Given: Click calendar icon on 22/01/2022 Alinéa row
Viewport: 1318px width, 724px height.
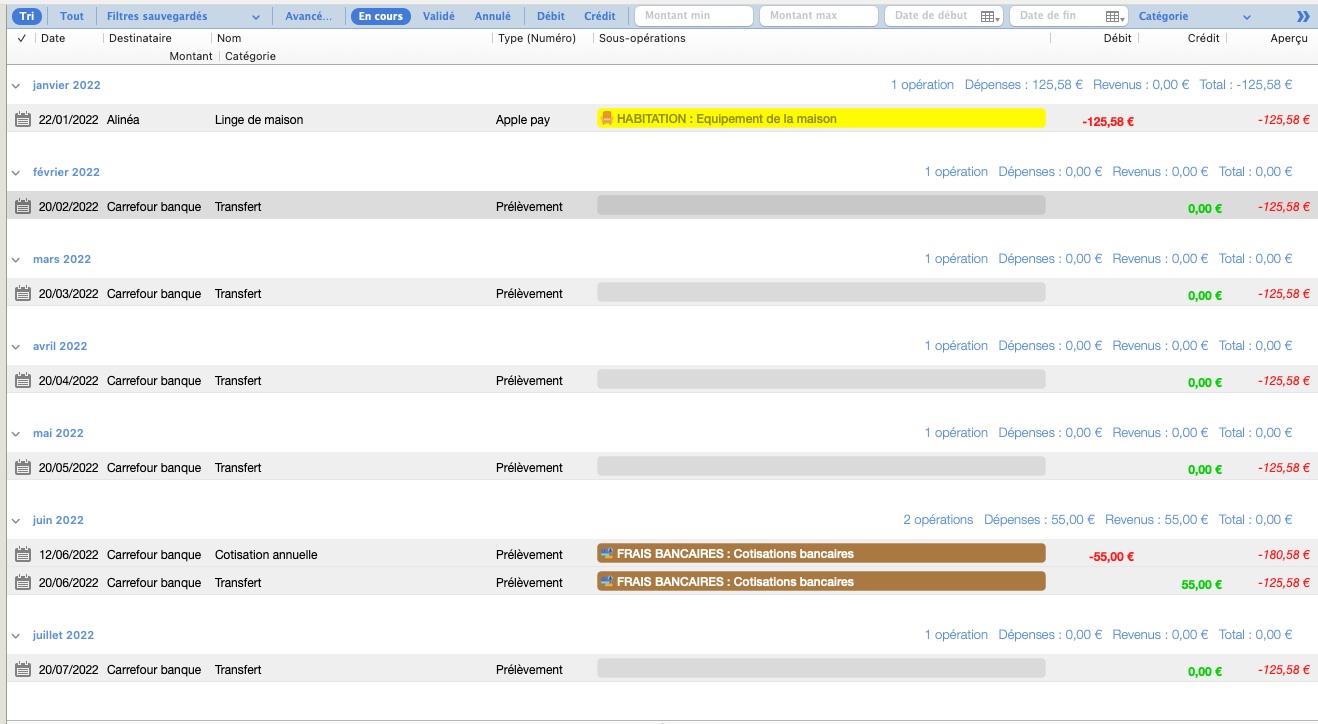Looking at the screenshot, I should click(x=23, y=120).
